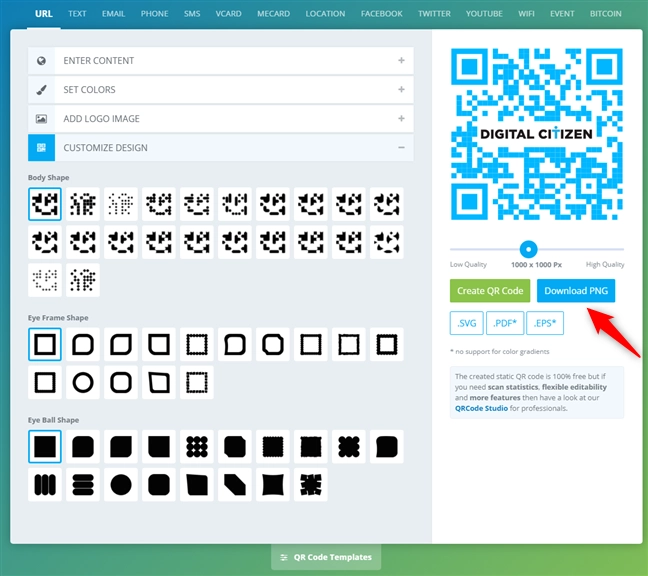Image resolution: width=648 pixels, height=576 pixels.
Task: Switch to the PHONE tab
Action: pyautogui.click(x=155, y=14)
